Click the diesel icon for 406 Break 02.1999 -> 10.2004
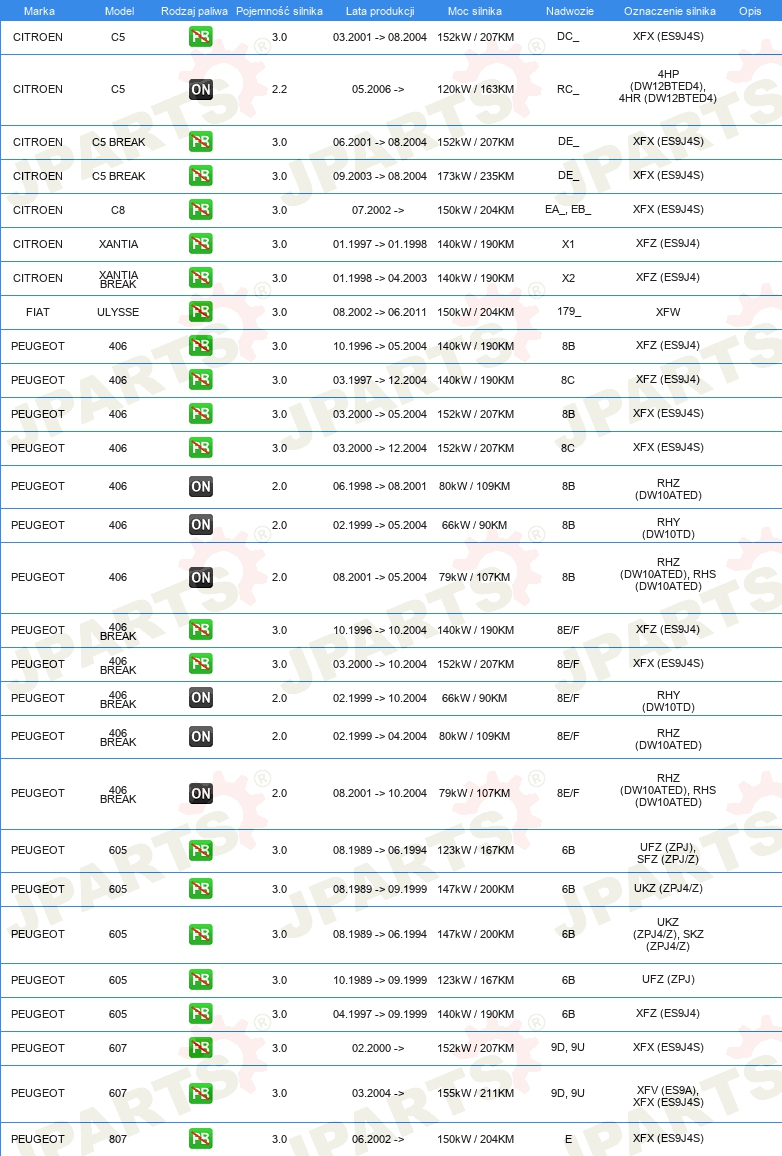Image resolution: width=782 pixels, height=1156 pixels. (x=200, y=697)
